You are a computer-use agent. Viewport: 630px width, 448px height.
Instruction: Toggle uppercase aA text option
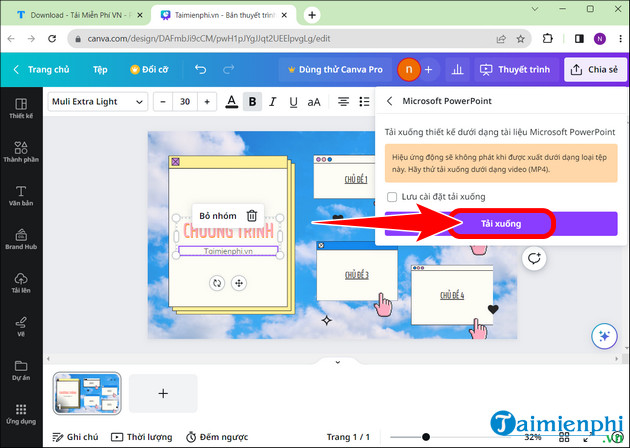click(x=314, y=102)
